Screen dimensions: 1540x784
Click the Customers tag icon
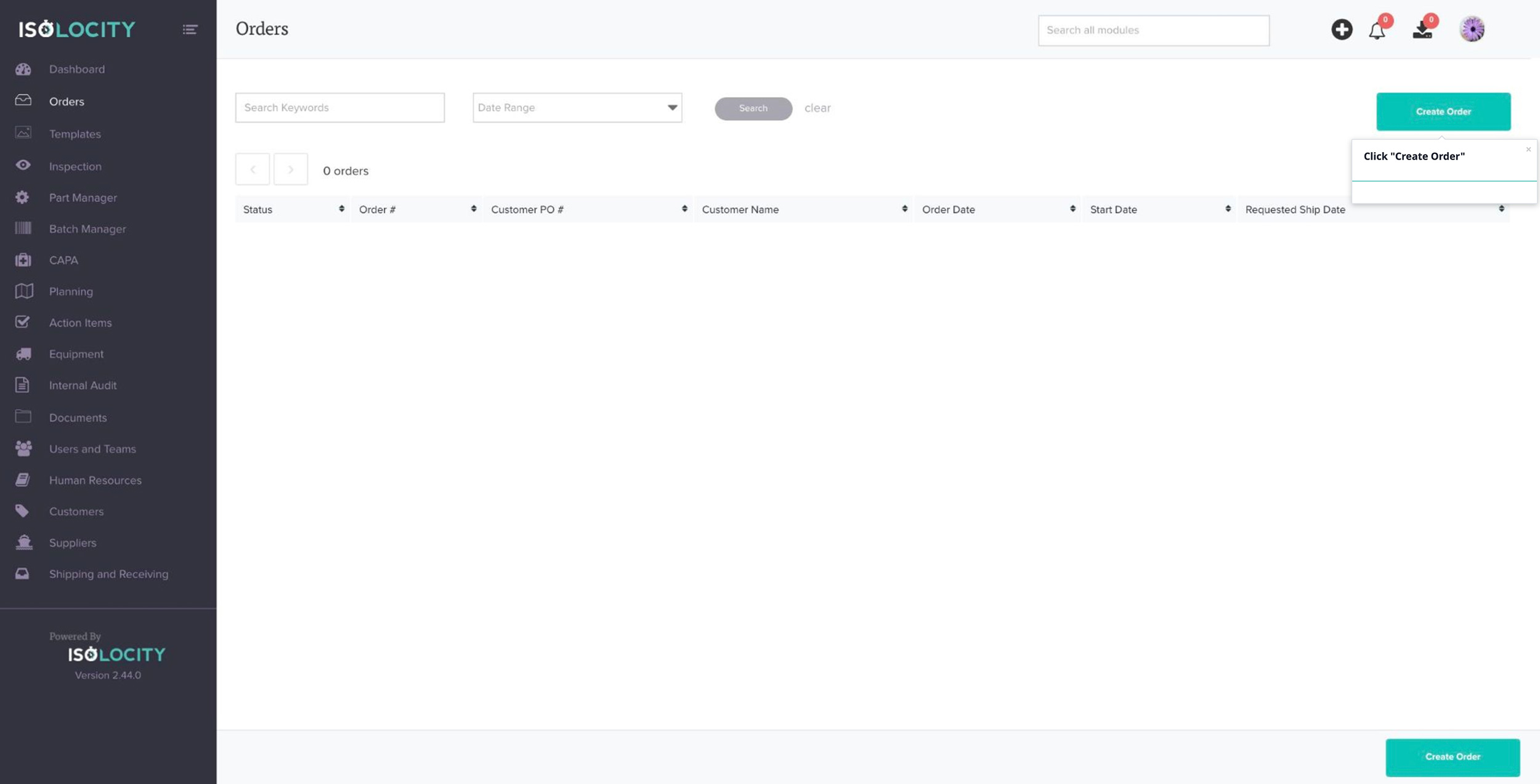[22, 511]
